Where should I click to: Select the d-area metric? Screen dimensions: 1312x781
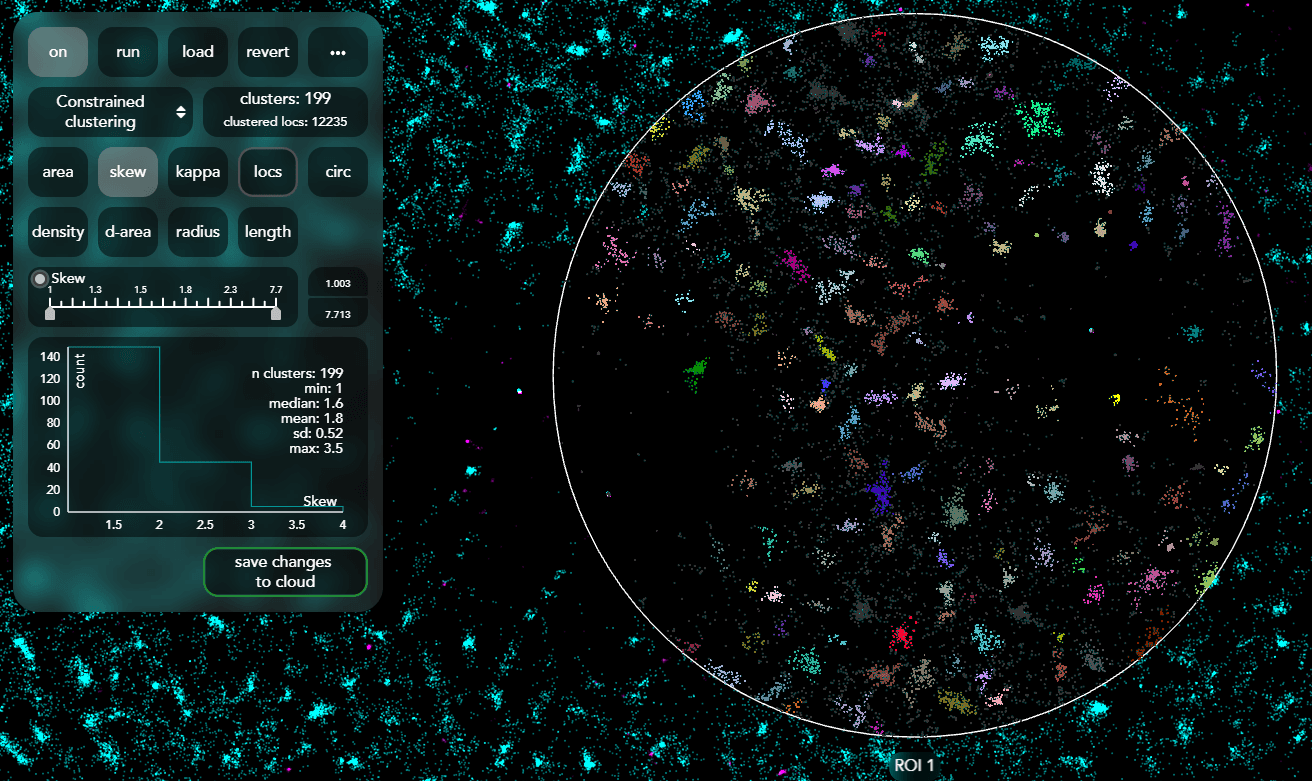coord(127,231)
